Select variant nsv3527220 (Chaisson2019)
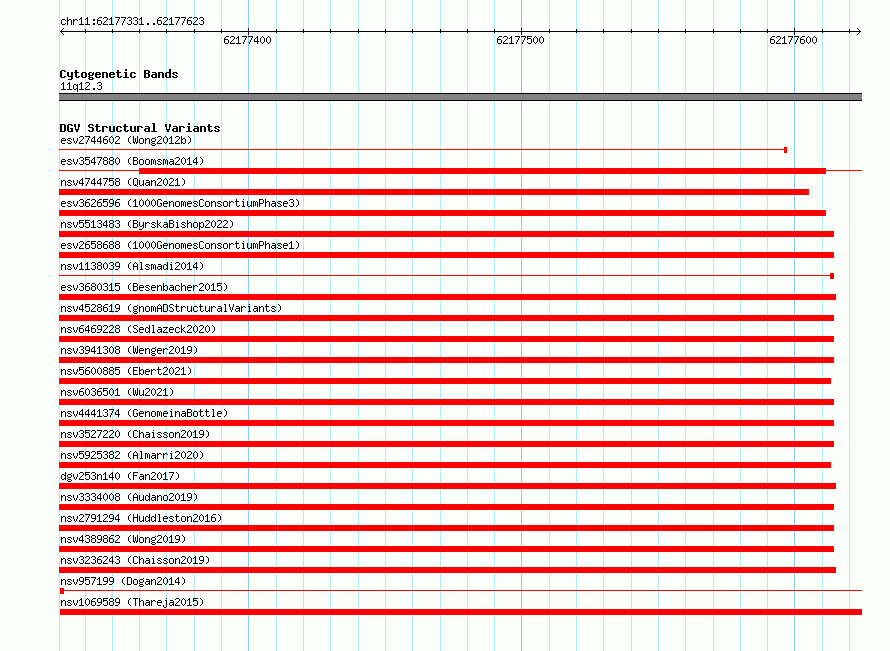This screenshot has height=651, width=890. coord(135,434)
